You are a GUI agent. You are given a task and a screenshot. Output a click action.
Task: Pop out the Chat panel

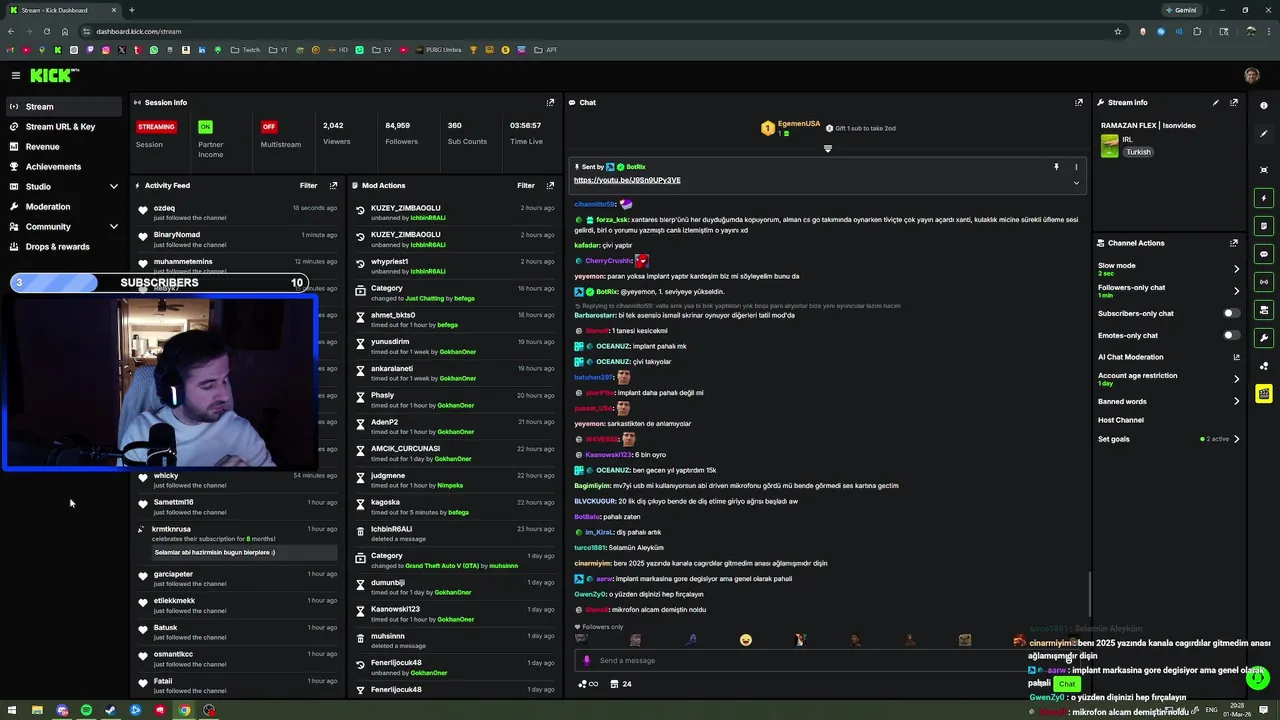(x=1078, y=102)
